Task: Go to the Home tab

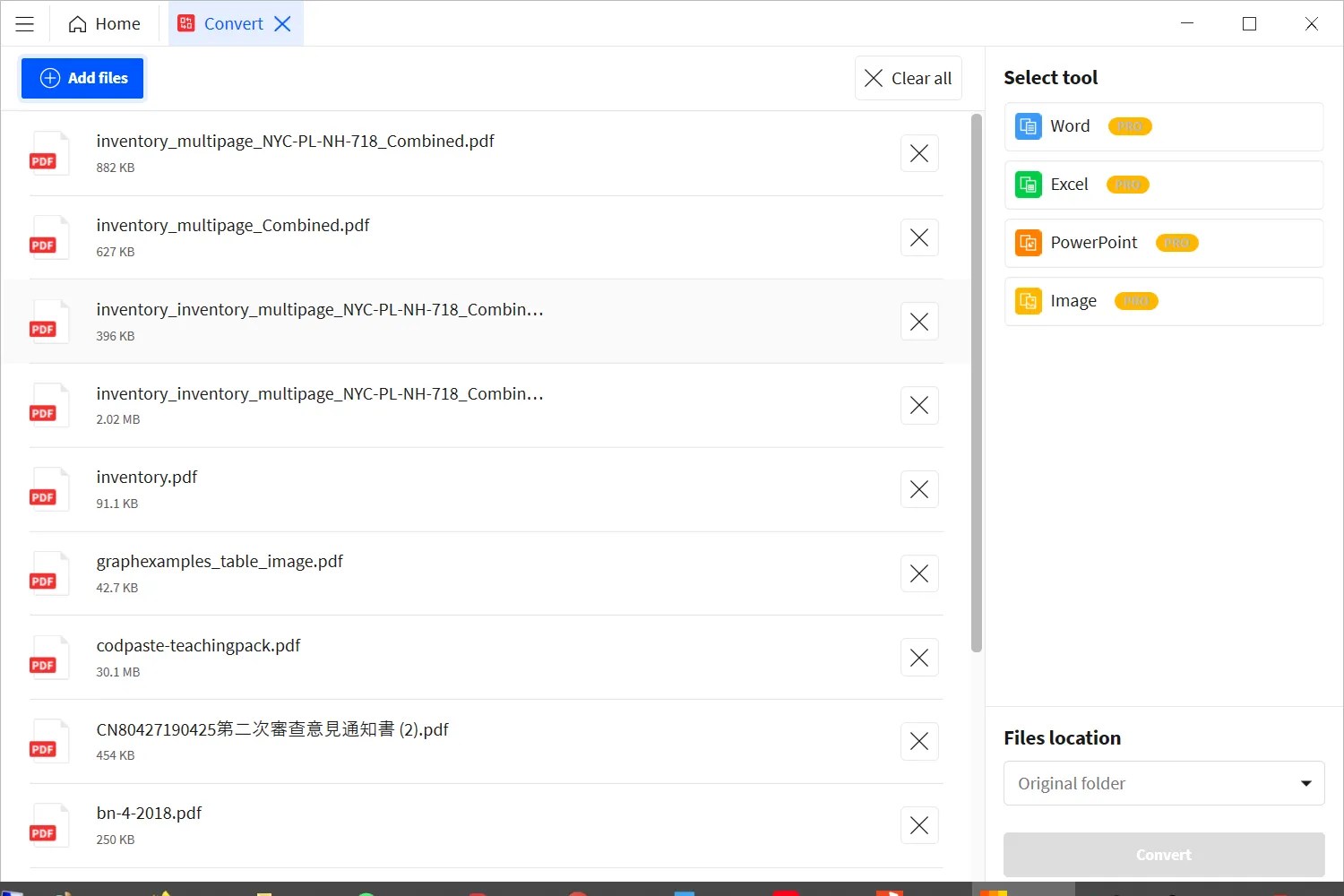Action: (105, 24)
